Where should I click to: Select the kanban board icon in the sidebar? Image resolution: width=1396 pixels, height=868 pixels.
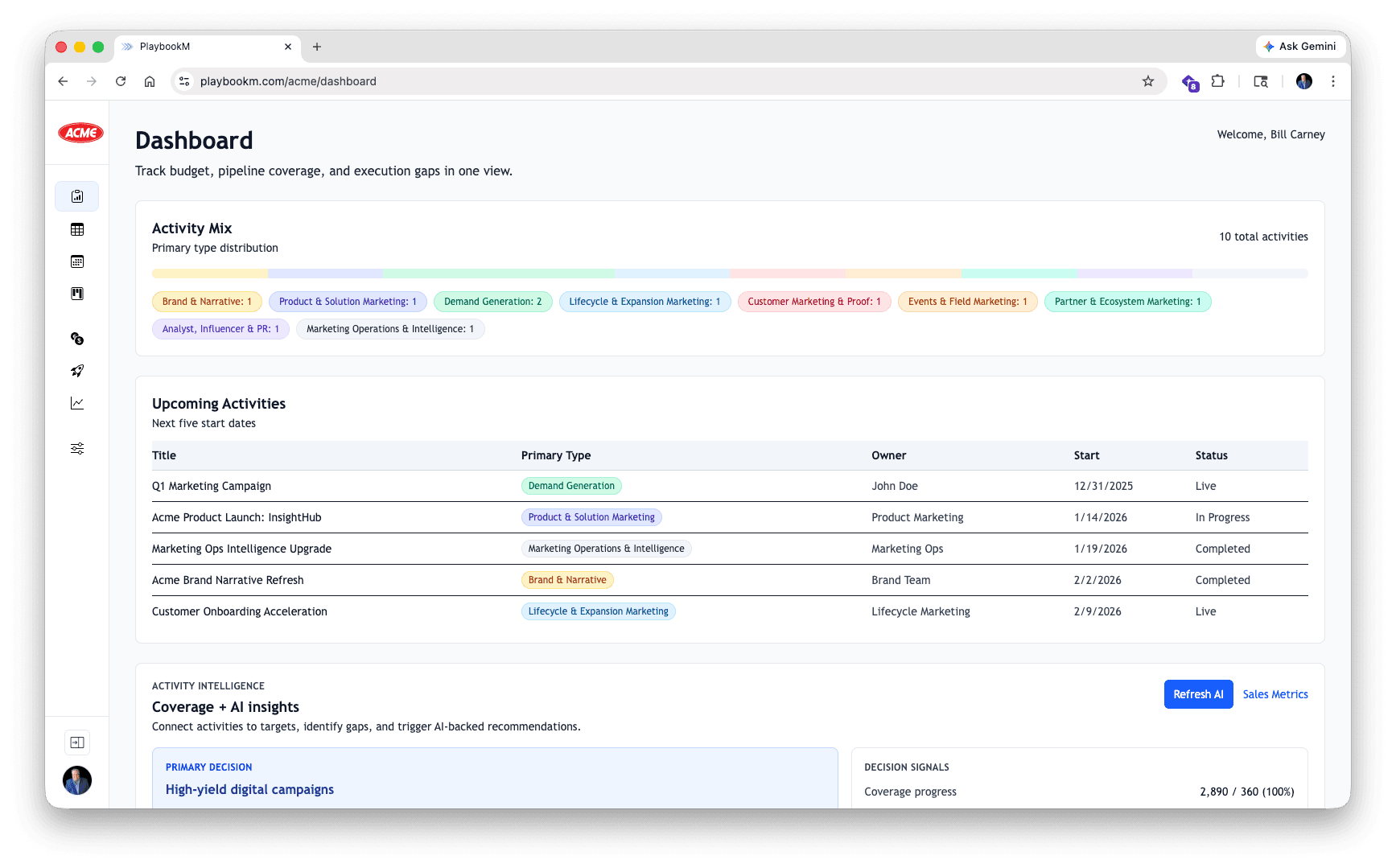point(76,294)
